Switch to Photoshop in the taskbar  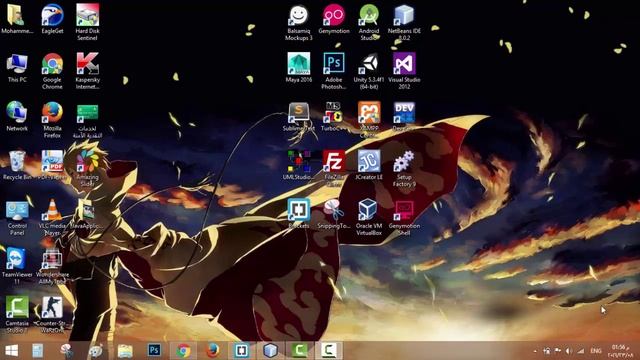coord(154,350)
